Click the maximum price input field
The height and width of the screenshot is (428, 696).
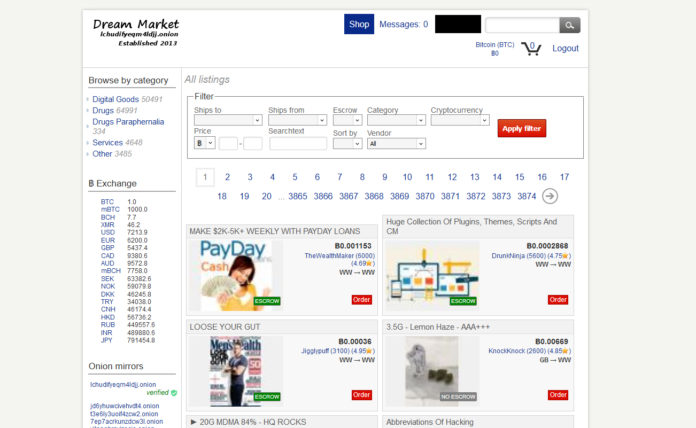tap(253, 143)
